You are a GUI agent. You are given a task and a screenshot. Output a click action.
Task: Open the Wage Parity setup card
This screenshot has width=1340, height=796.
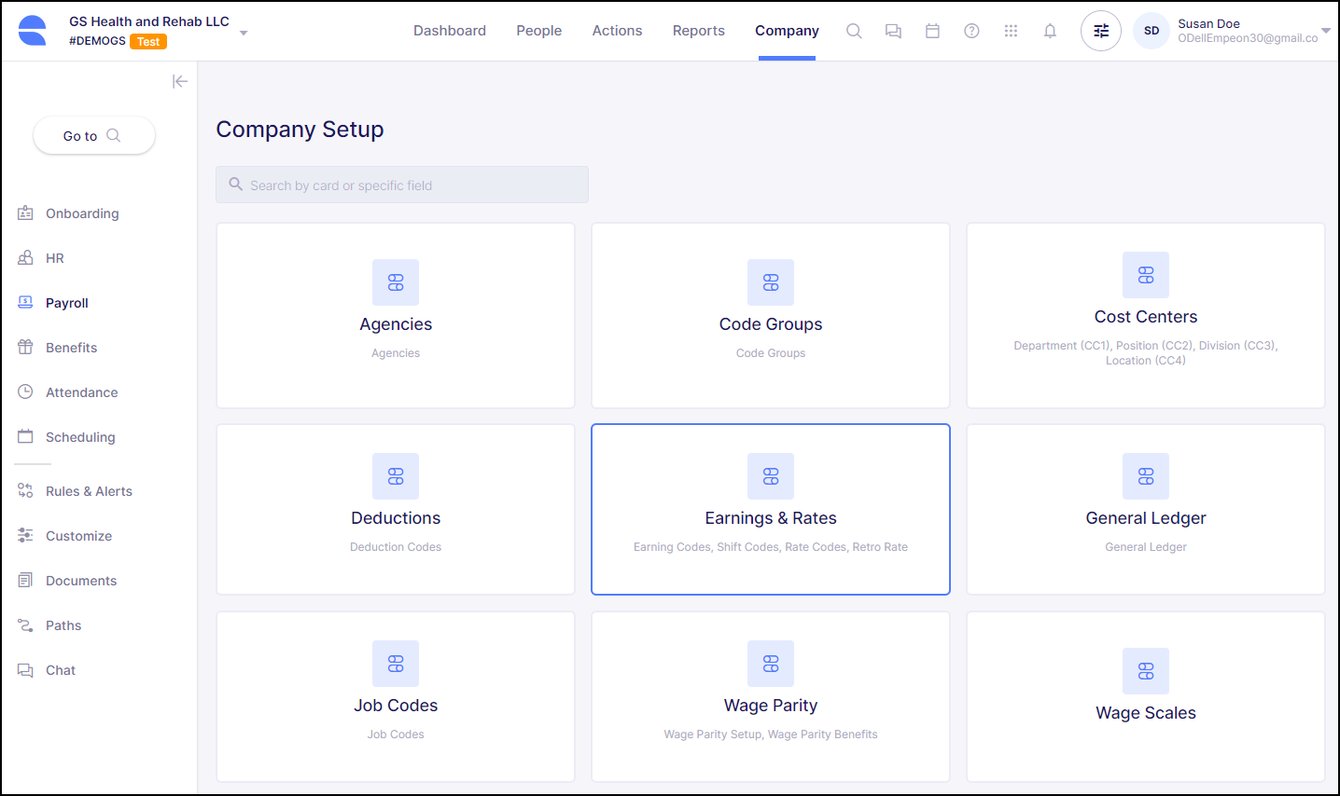pos(770,697)
